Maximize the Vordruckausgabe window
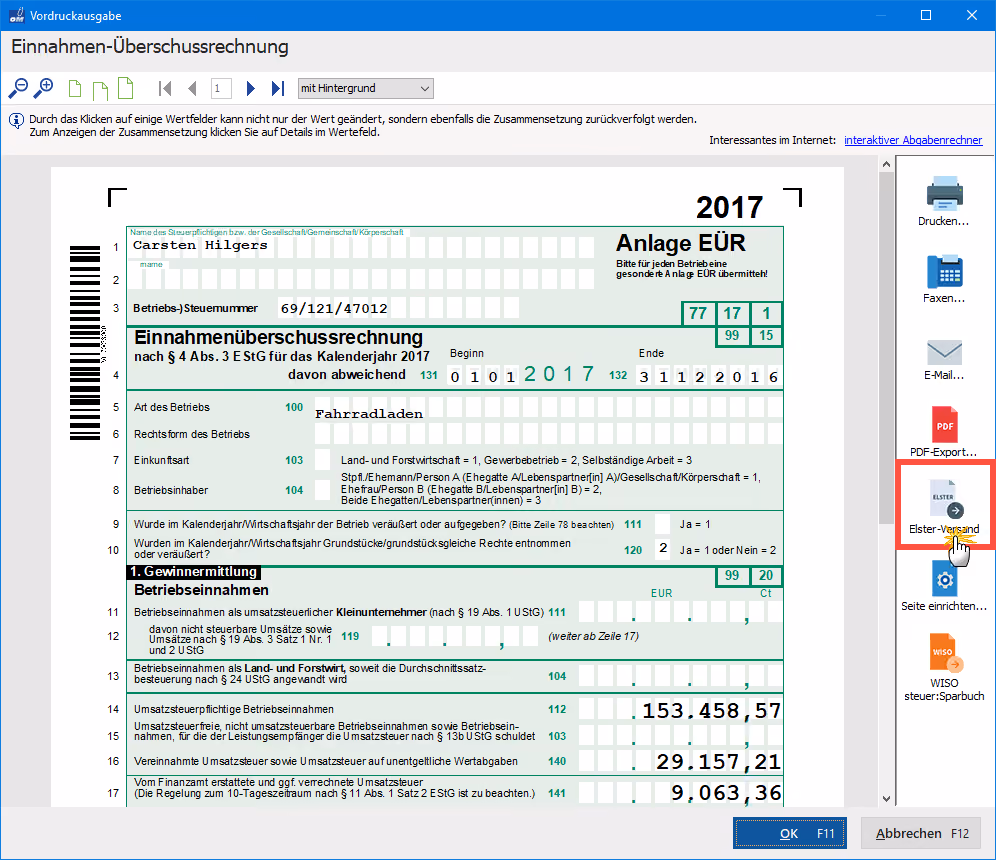The image size is (996, 860). coord(926,15)
